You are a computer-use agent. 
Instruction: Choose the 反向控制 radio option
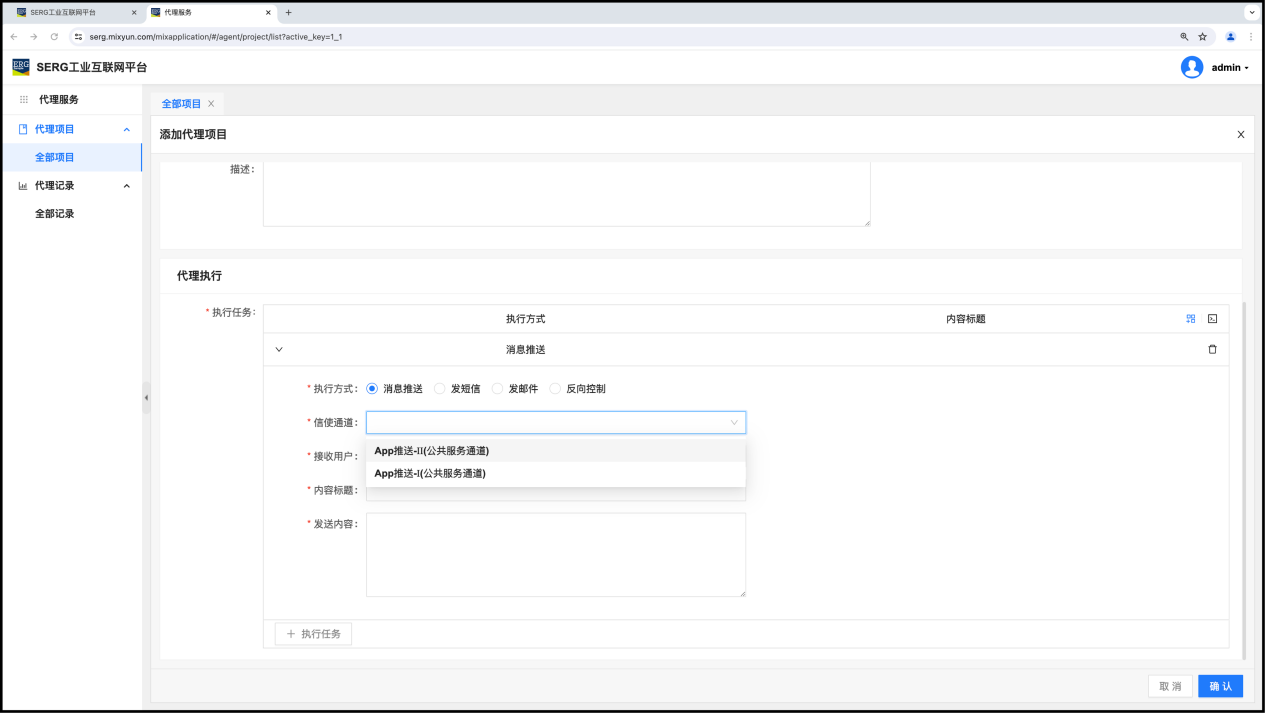click(555, 389)
